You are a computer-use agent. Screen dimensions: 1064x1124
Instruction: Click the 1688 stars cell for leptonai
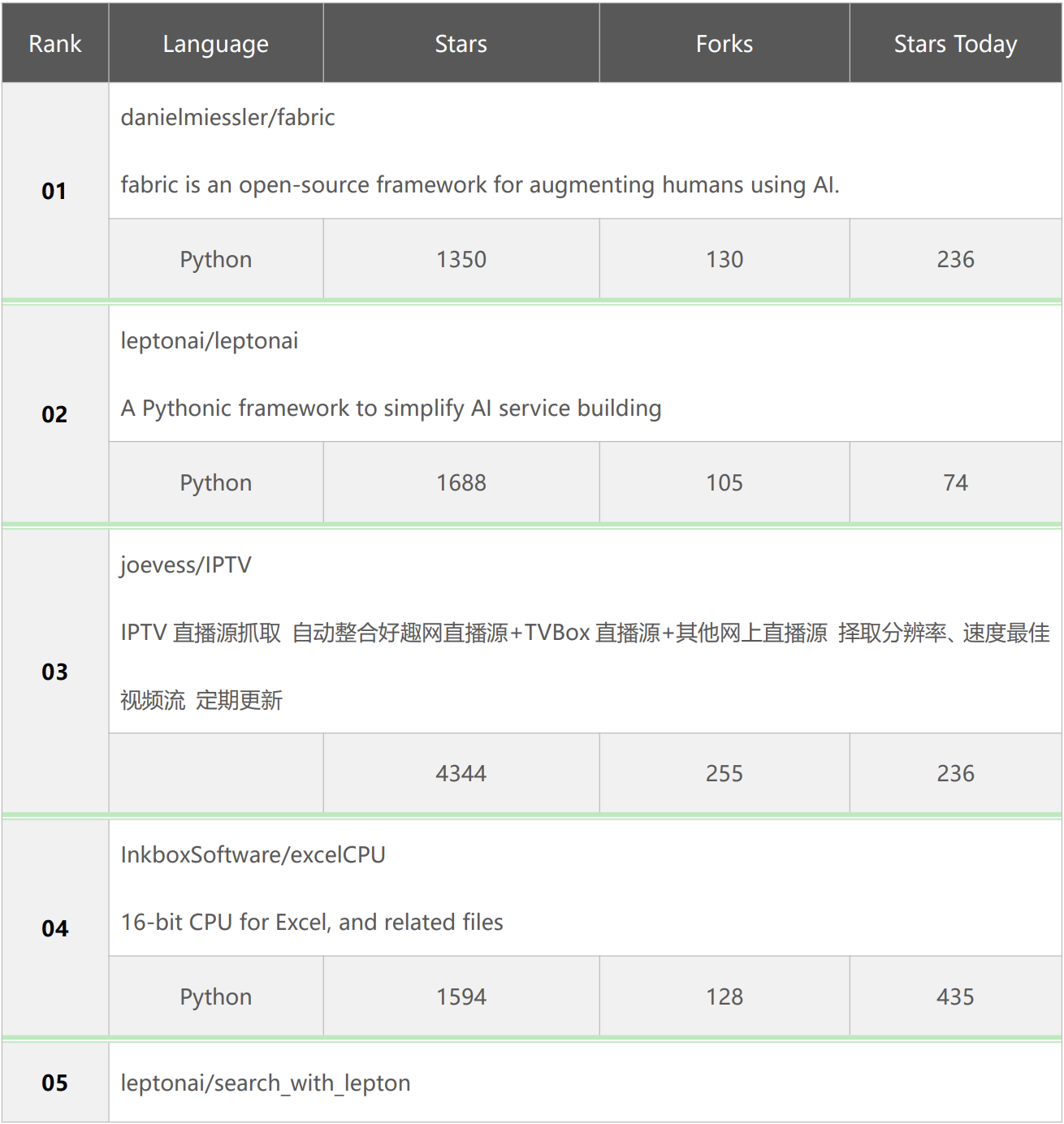pyautogui.click(x=461, y=483)
